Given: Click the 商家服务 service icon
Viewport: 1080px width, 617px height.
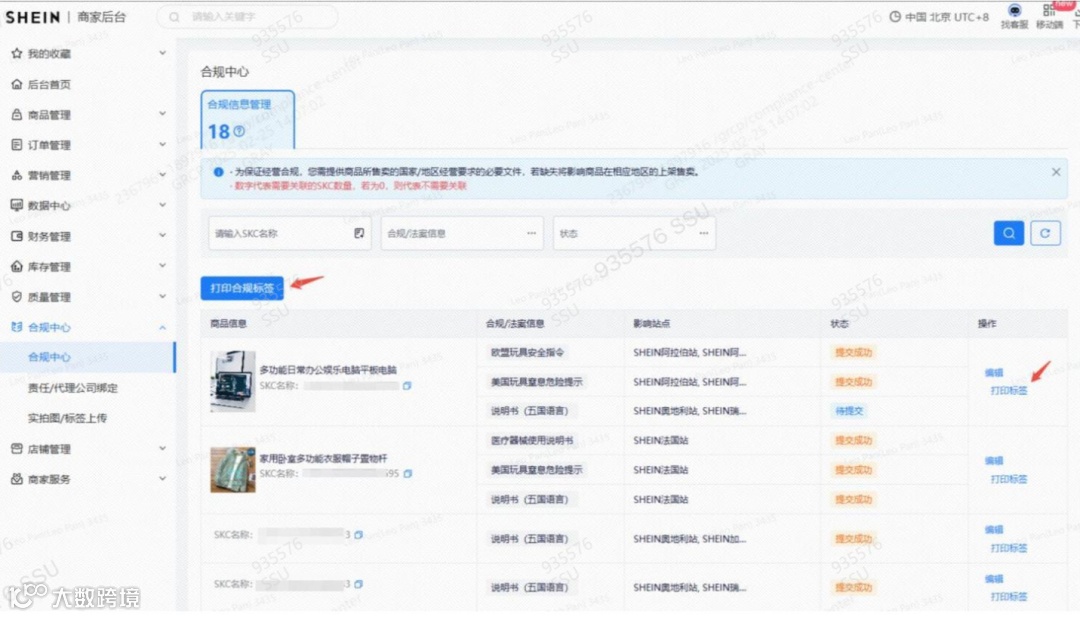Looking at the screenshot, I should coord(17,479).
